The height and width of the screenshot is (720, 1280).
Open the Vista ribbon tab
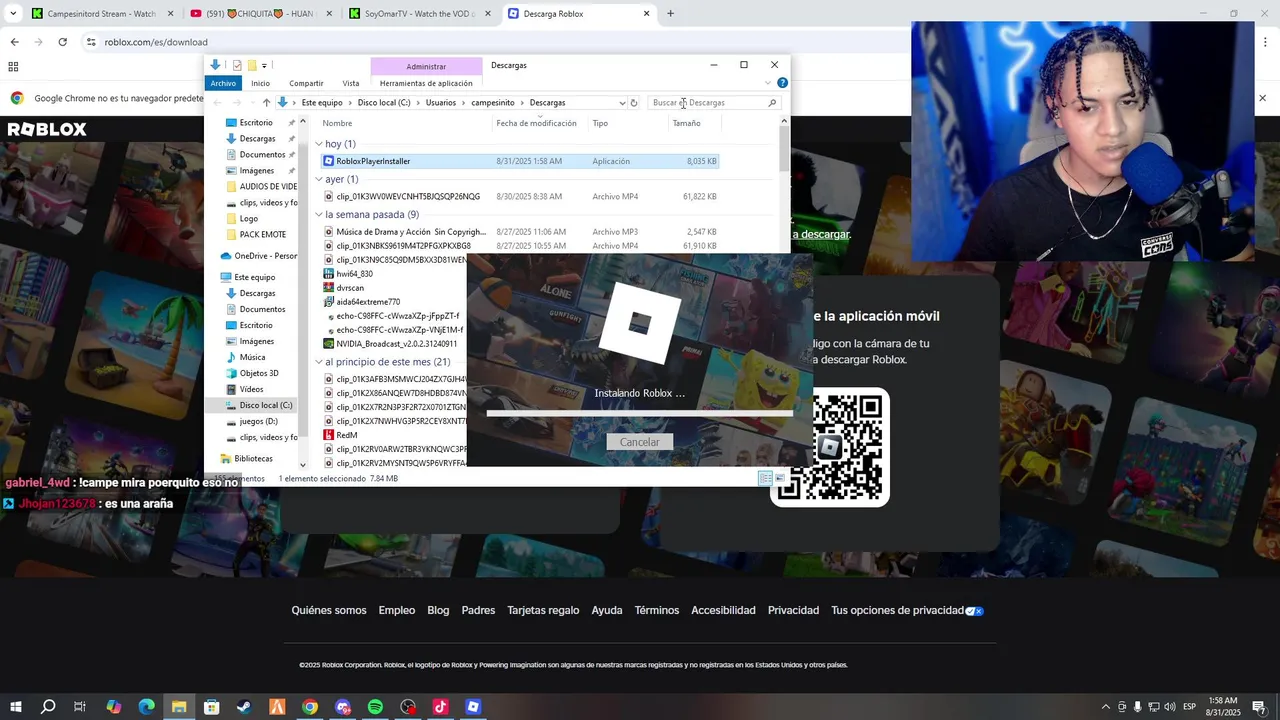[351, 83]
